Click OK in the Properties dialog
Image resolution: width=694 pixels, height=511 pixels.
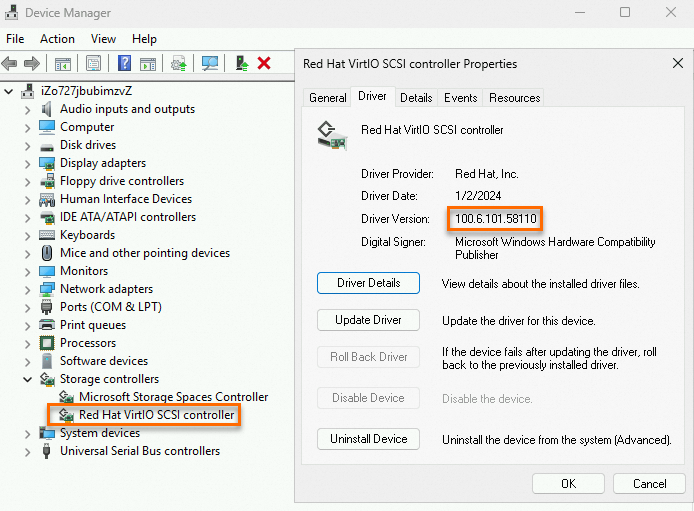tap(568, 484)
